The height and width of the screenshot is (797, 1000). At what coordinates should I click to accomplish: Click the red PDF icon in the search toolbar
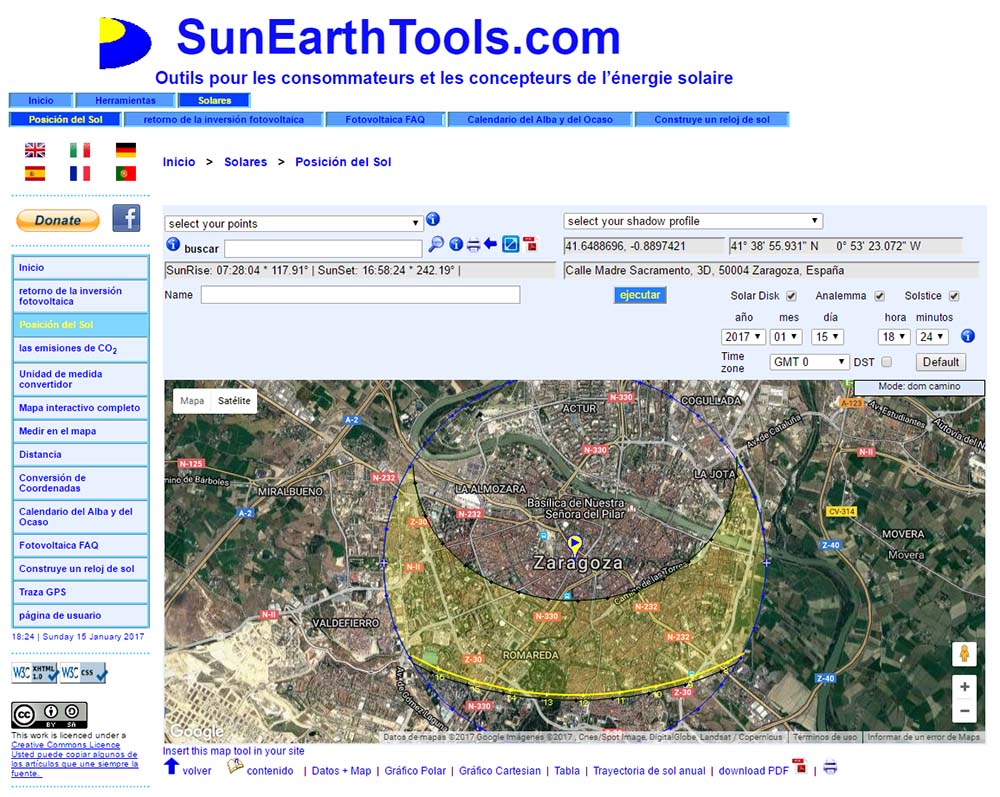click(531, 244)
